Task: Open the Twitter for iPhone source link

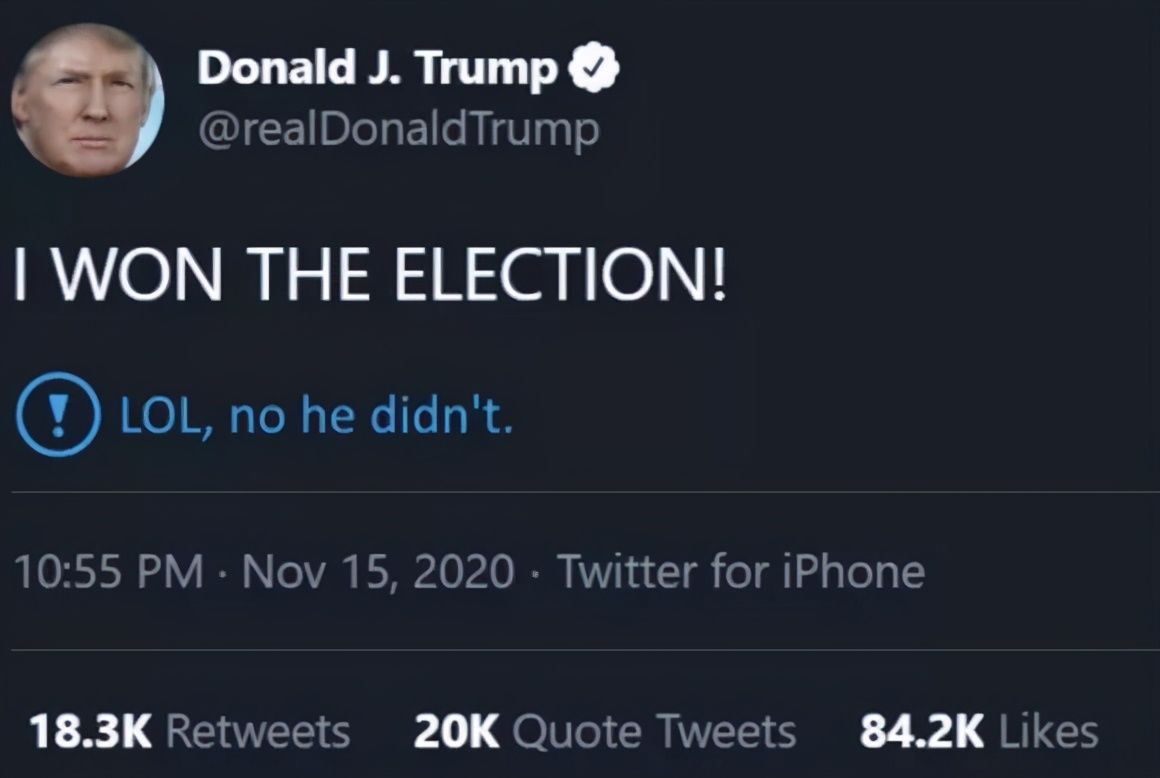Action: 741,572
